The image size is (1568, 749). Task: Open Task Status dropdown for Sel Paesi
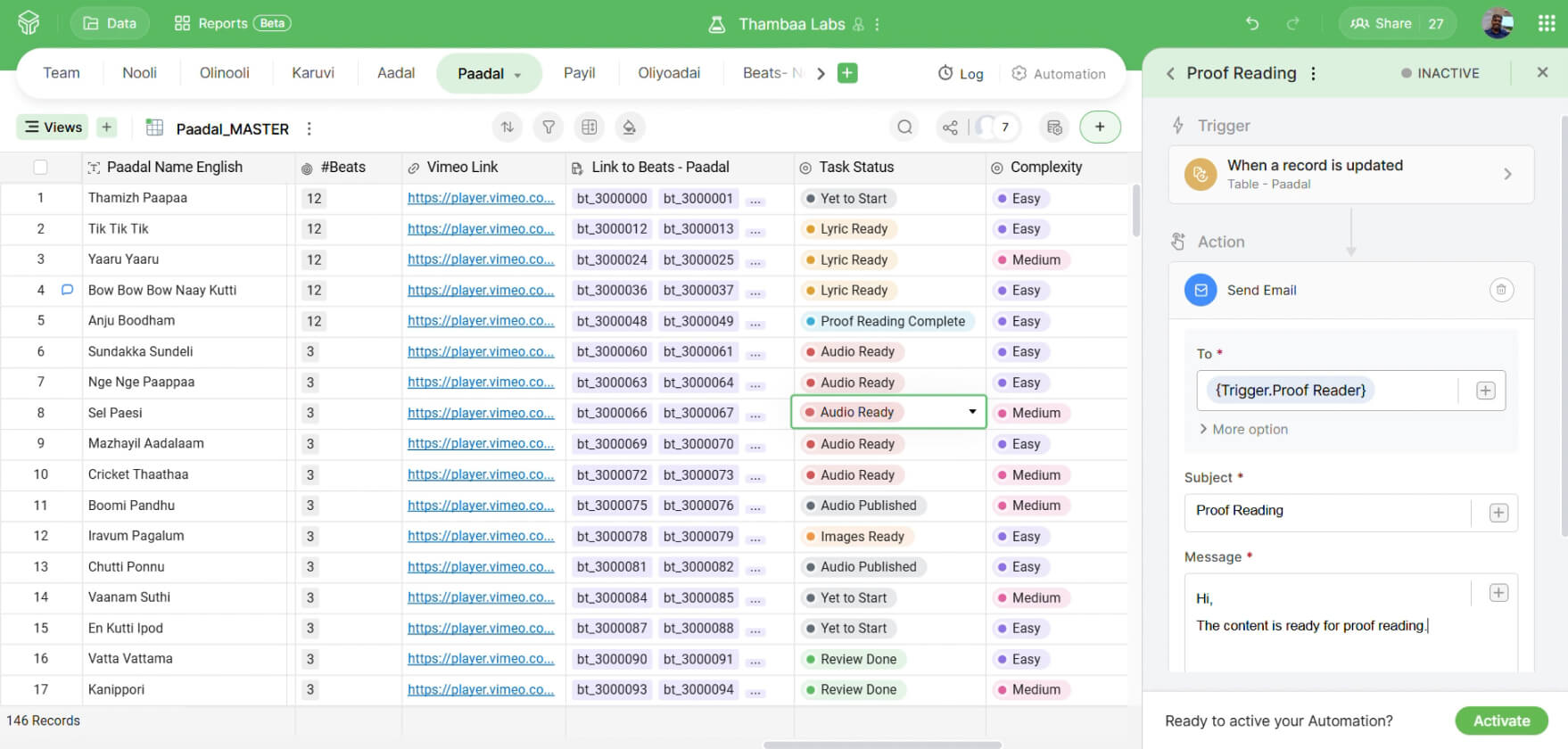972,412
